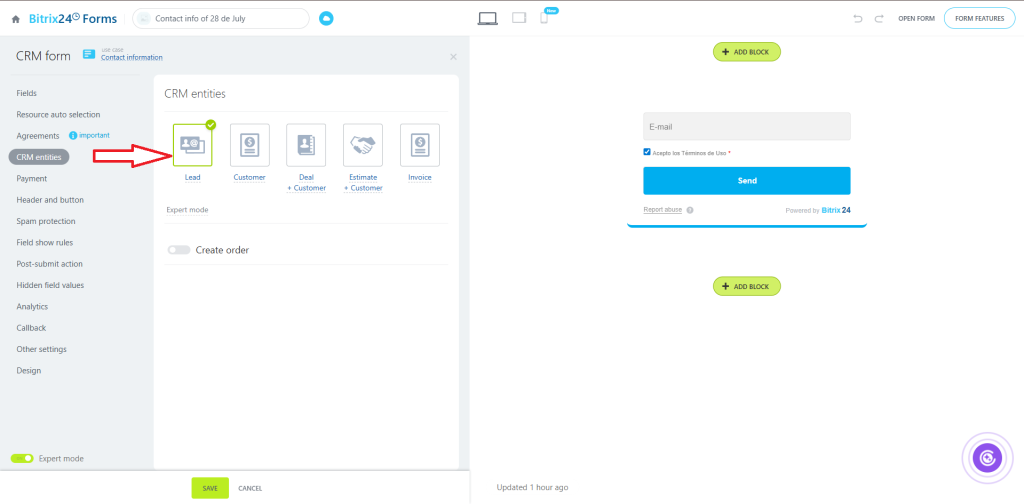Click the blue cloud publish icon
The height and width of the screenshot is (504, 1024).
pos(326,18)
